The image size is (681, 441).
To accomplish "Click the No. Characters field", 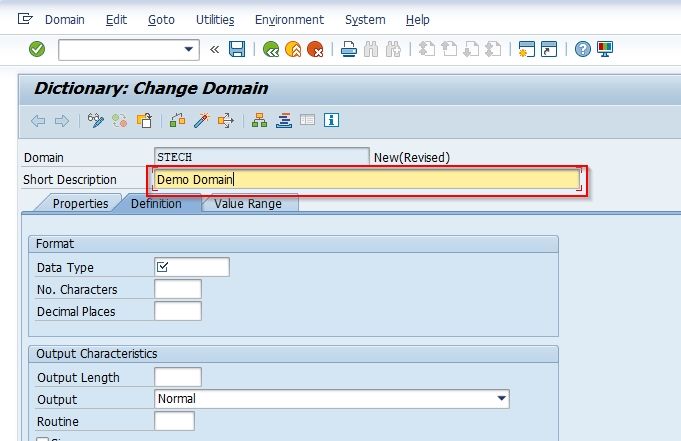I will [178, 289].
